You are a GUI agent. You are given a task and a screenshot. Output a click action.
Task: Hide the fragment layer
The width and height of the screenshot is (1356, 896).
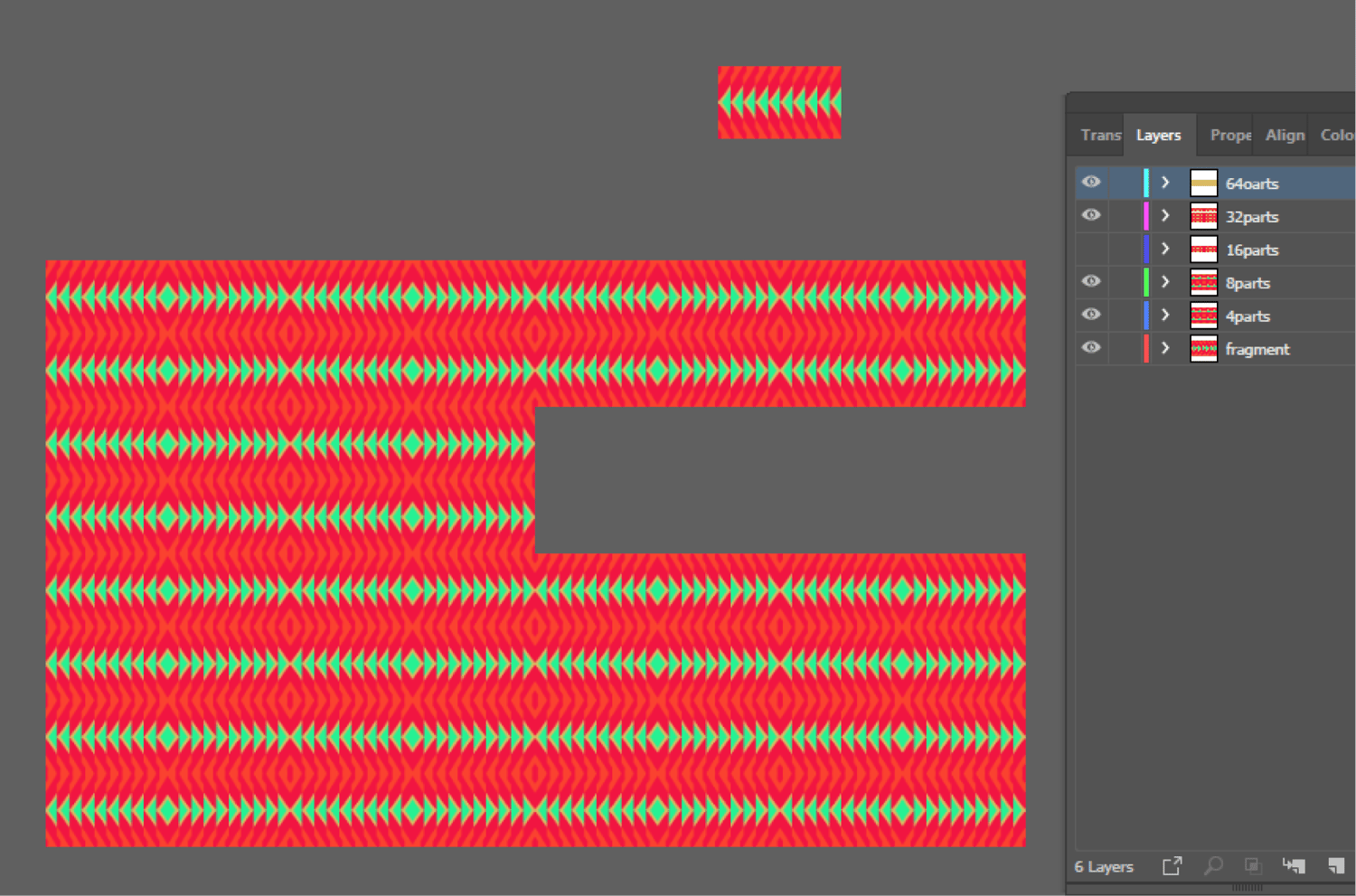[1091, 348]
